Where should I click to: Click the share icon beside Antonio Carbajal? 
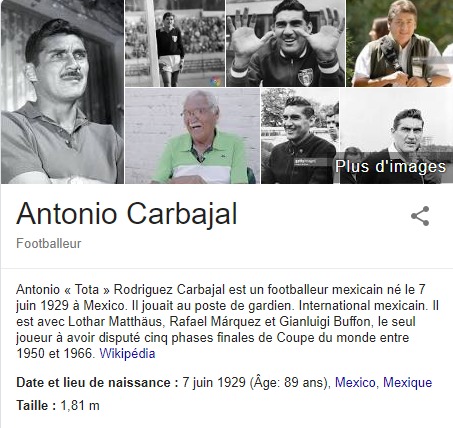(420, 216)
